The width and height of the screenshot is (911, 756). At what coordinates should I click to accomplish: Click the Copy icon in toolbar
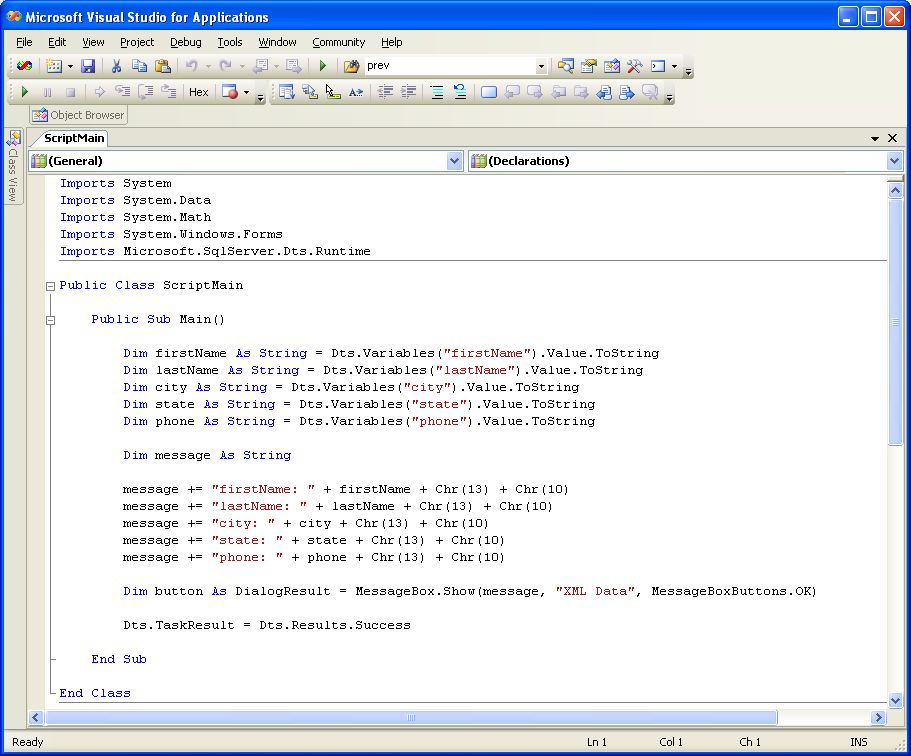(139, 66)
